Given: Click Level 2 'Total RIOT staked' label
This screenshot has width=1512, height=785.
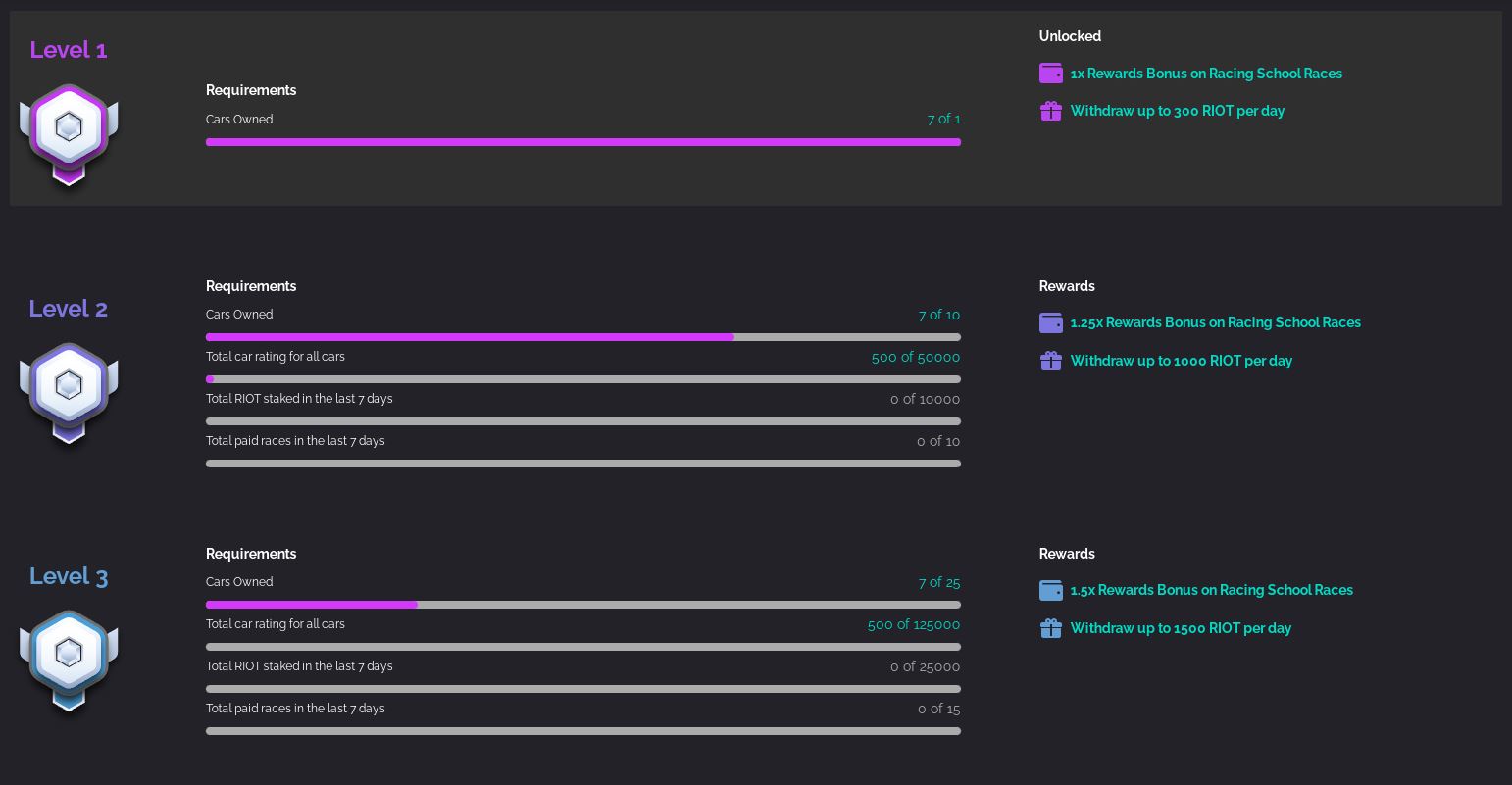Looking at the screenshot, I should point(299,399).
